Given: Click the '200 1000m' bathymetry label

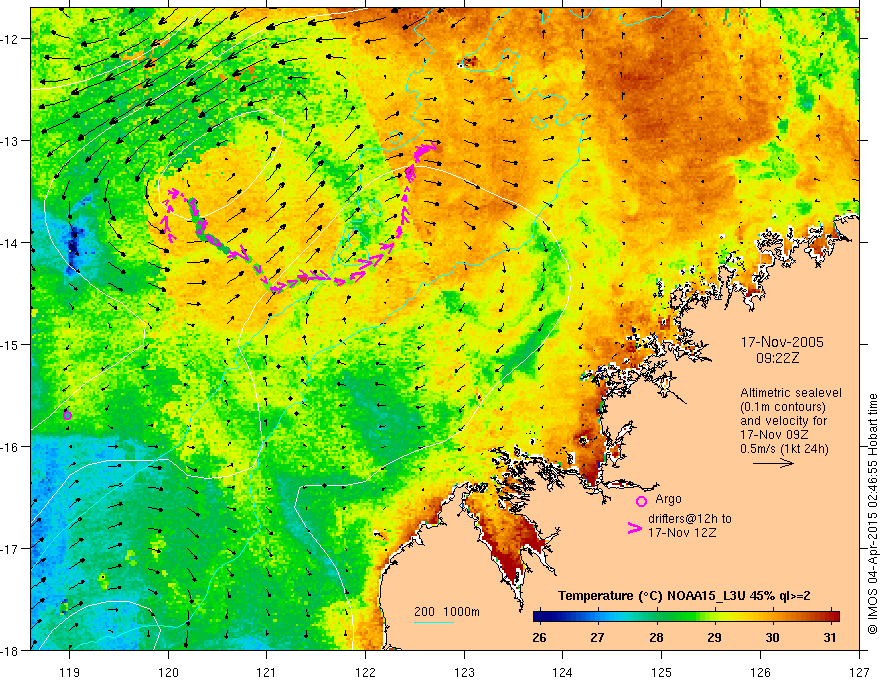Looking at the screenshot, I should tap(447, 612).
